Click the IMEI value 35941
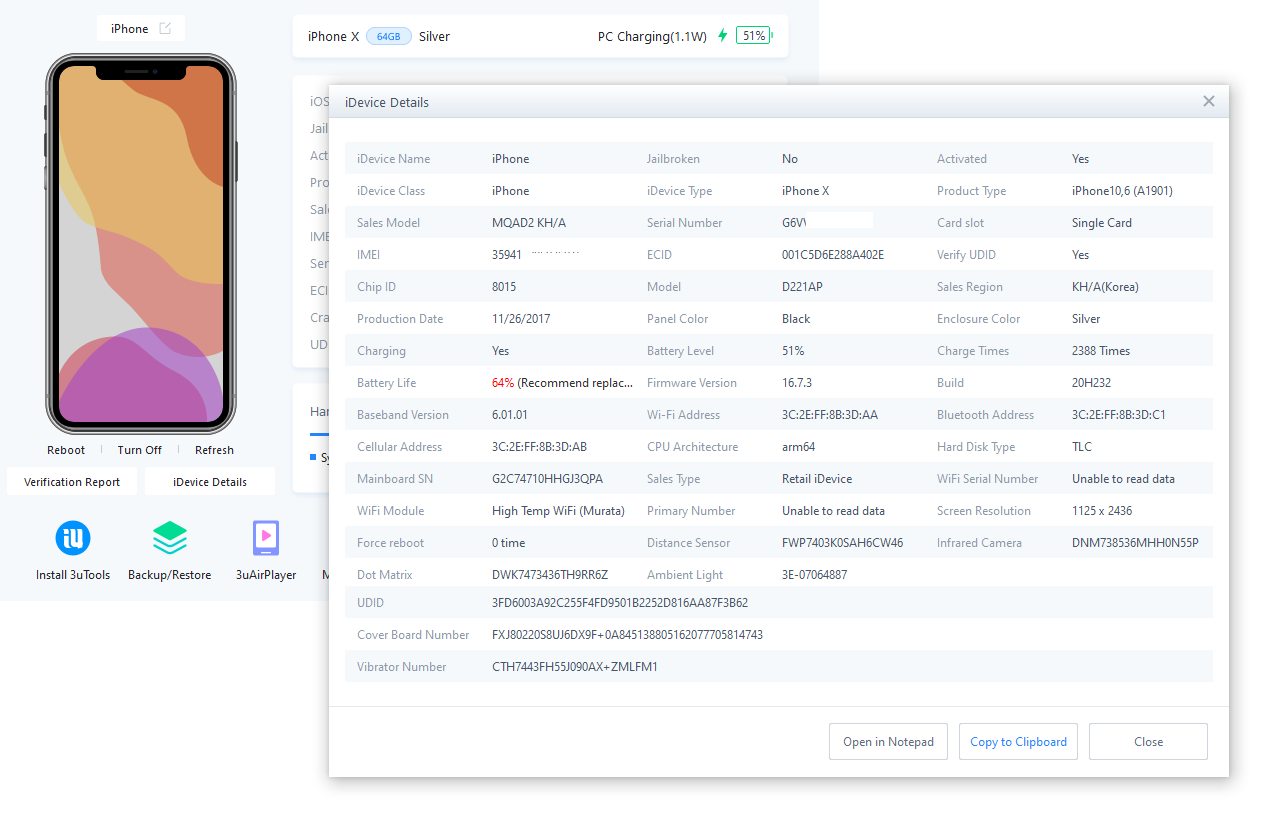1273x813 pixels. coord(507,255)
